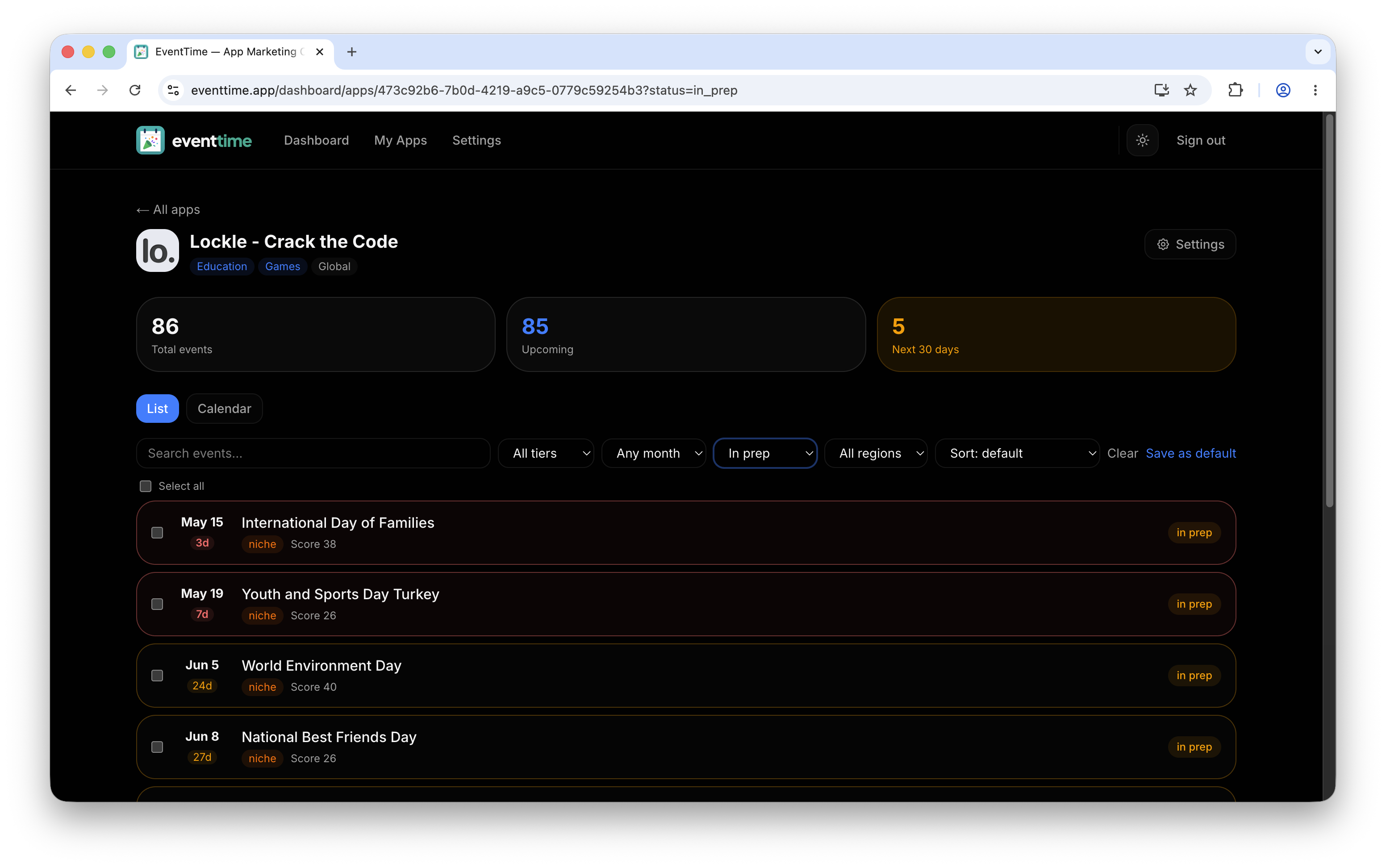Select National Best Friends Day checkbox
Screen dimensions: 1386x868
[157, 747]
